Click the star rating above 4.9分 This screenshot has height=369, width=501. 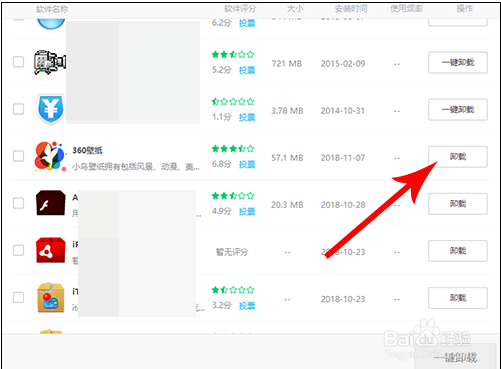point(233,195)
